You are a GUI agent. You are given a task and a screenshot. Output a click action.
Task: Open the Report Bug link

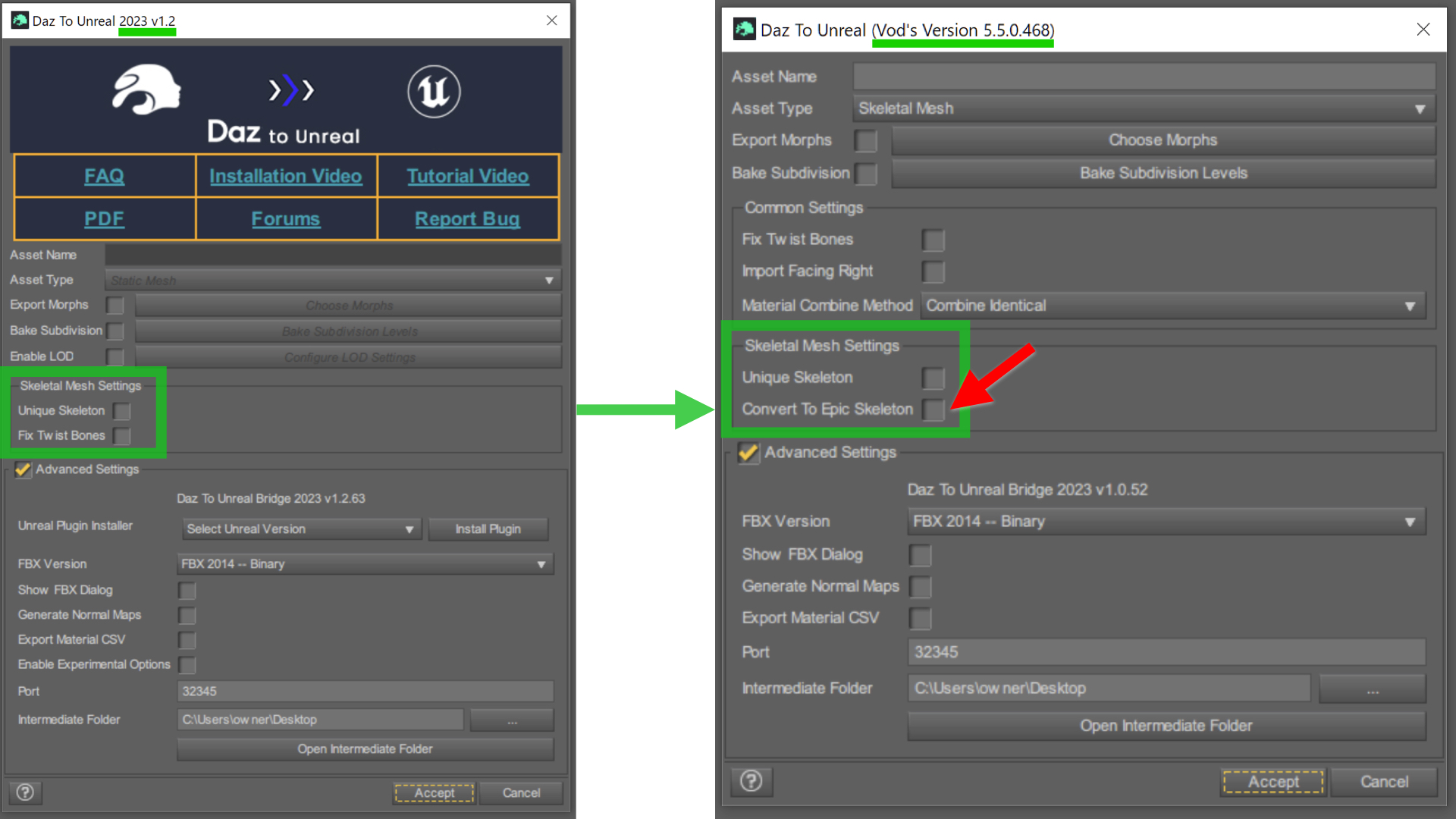468,218
